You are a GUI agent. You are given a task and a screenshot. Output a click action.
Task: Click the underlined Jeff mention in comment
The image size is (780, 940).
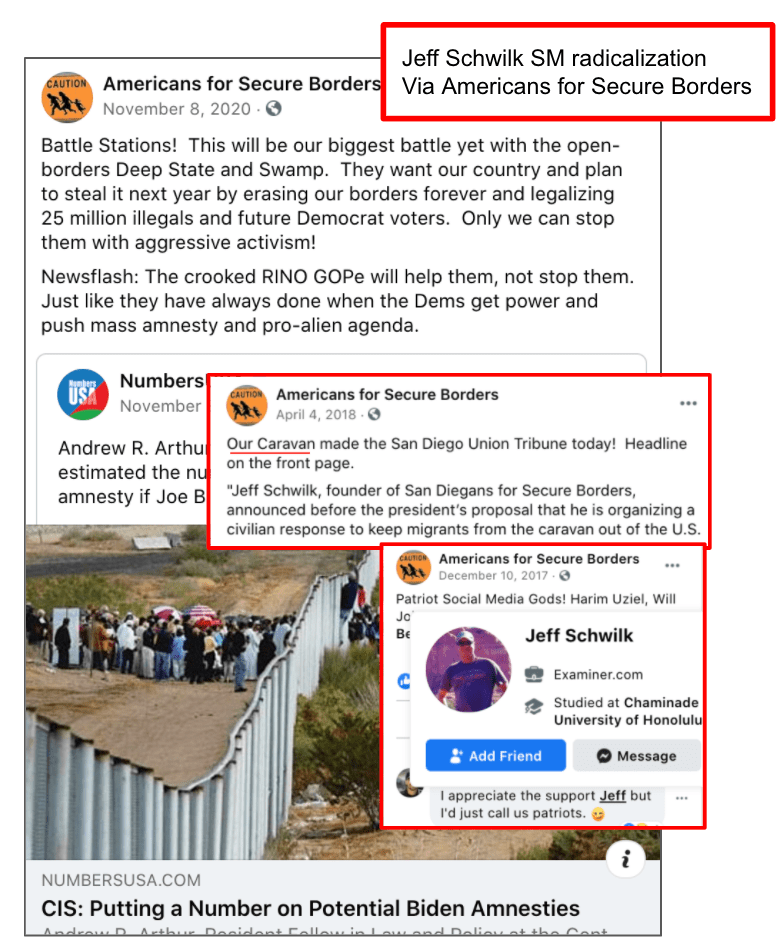pyautogui.click(x=613, y=796)
